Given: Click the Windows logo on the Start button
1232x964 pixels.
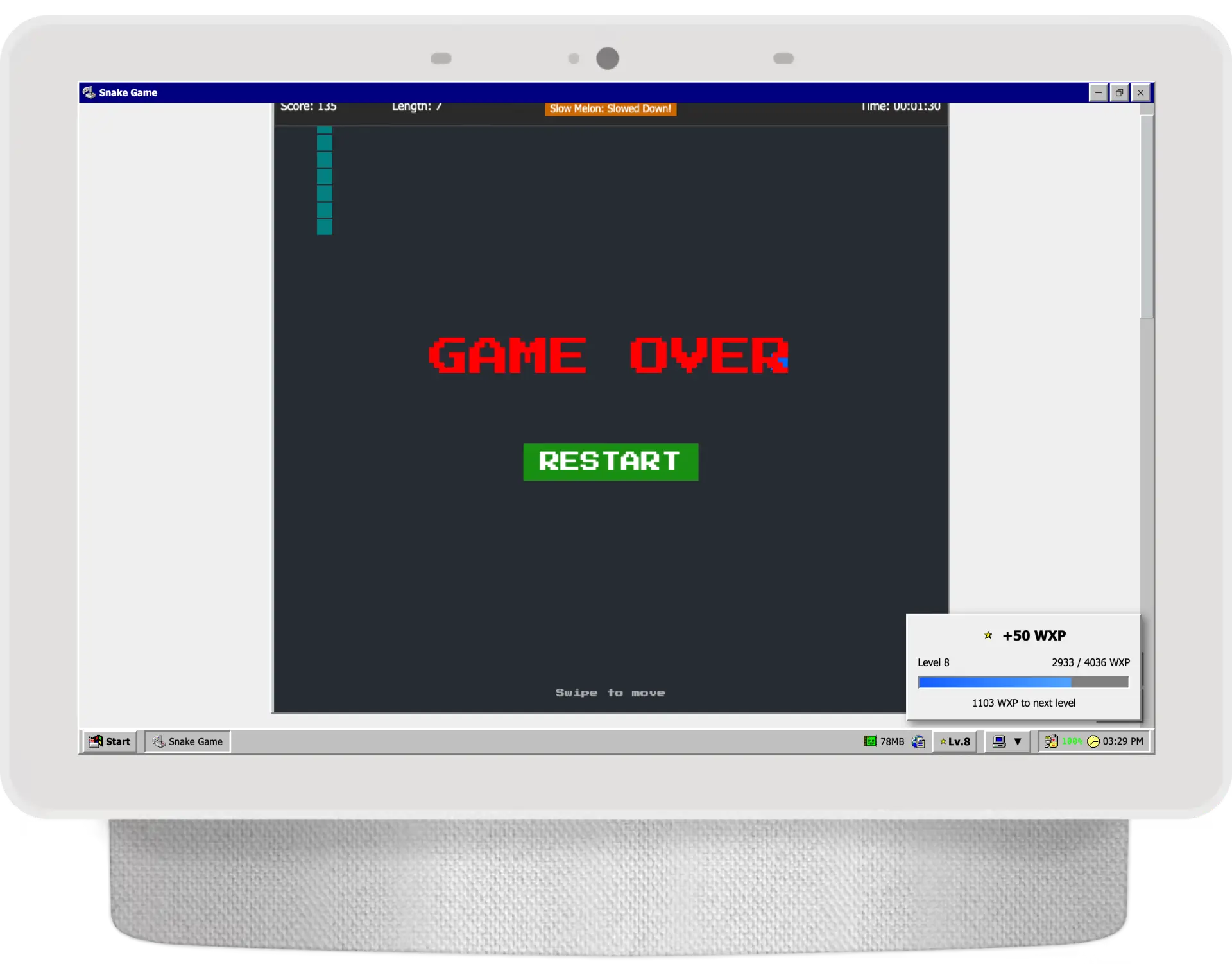Looking at the screenshot, I should pyautogui.click(x=96, y=741).
